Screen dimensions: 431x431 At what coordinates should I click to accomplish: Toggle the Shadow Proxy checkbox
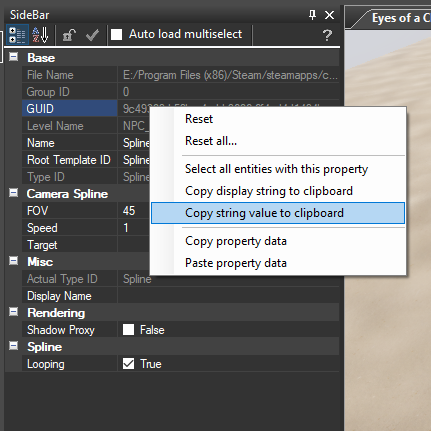(128, 330)
